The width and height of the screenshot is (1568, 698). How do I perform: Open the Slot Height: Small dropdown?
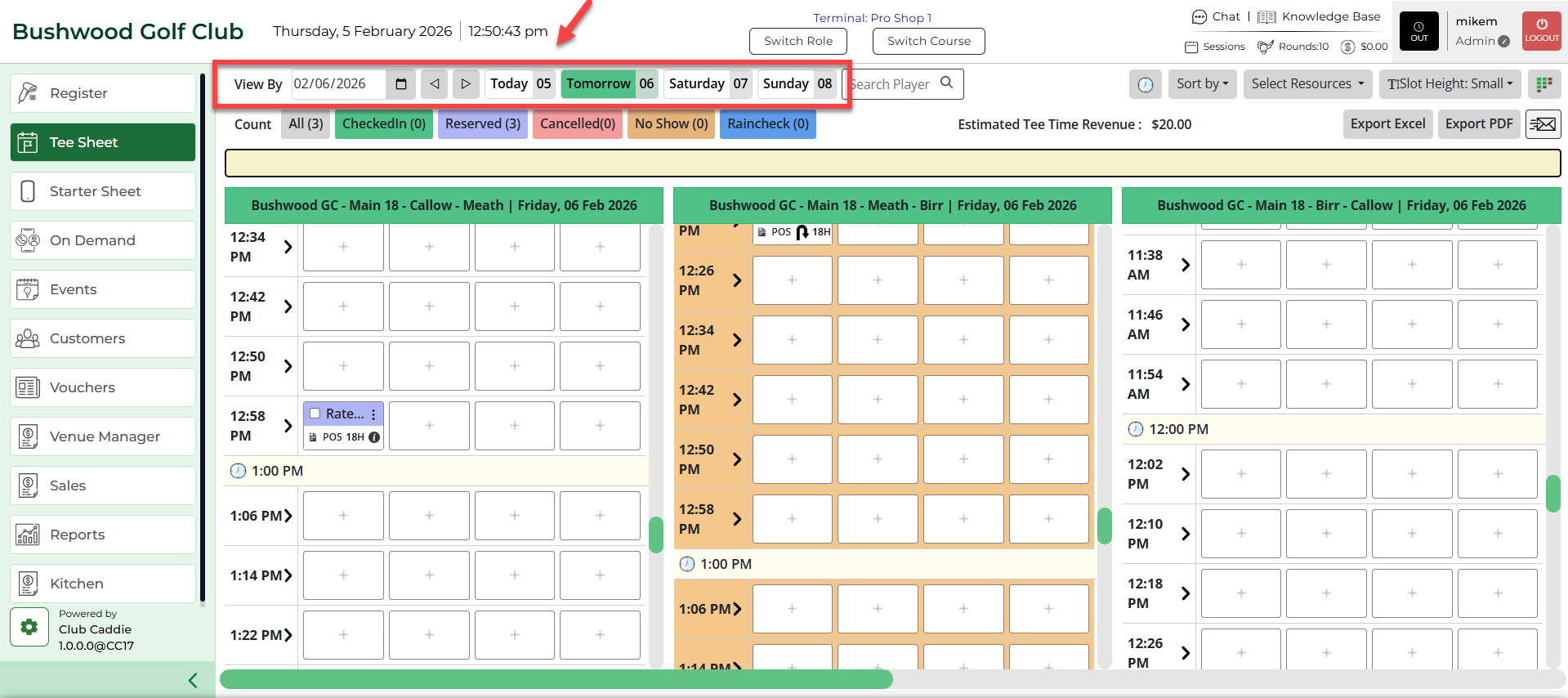pos(1450,84)
